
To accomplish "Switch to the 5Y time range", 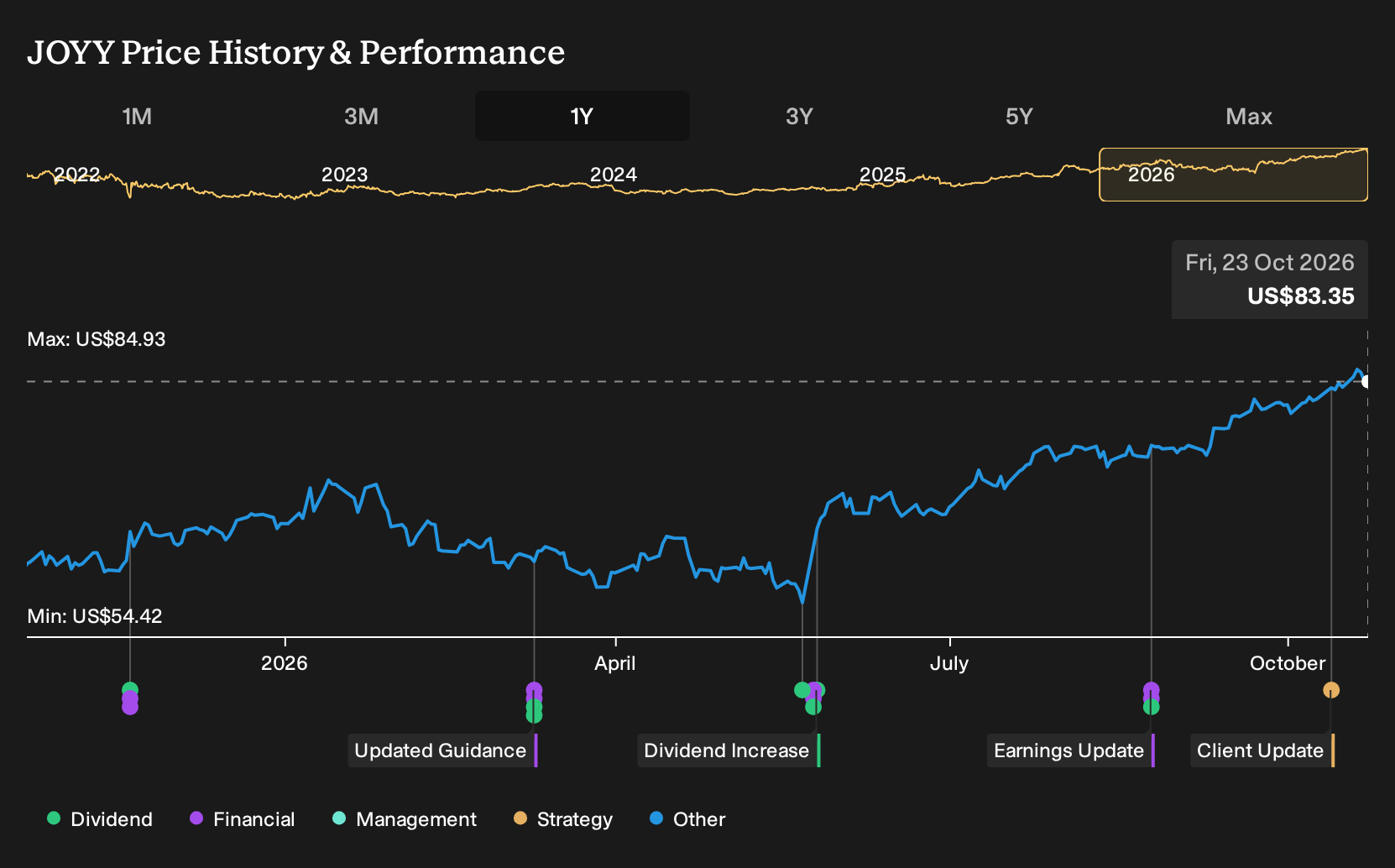I will point(1020,116).
